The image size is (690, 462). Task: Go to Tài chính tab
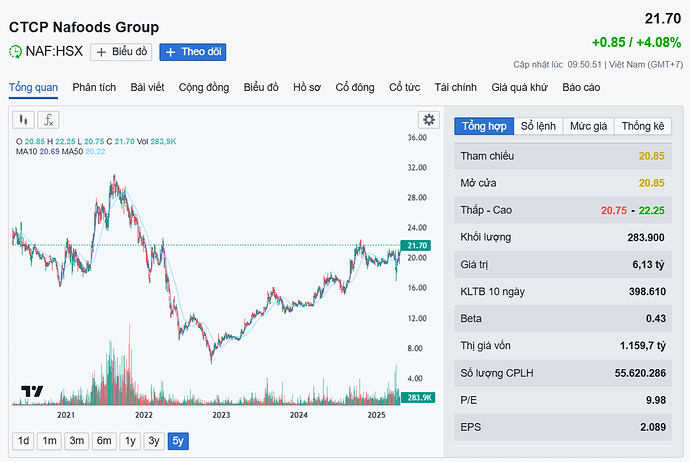pos(455,88)
